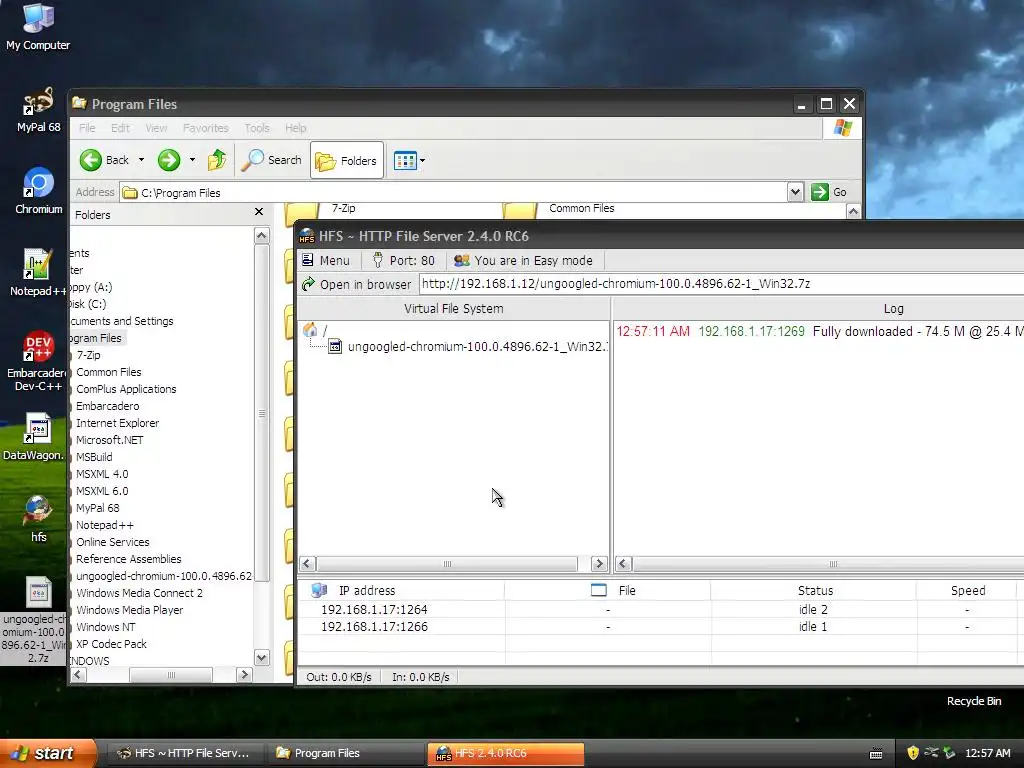Screen dimensions: 1024x768
Task: Switch HFS Easy mode button
Action: point(523,261)
